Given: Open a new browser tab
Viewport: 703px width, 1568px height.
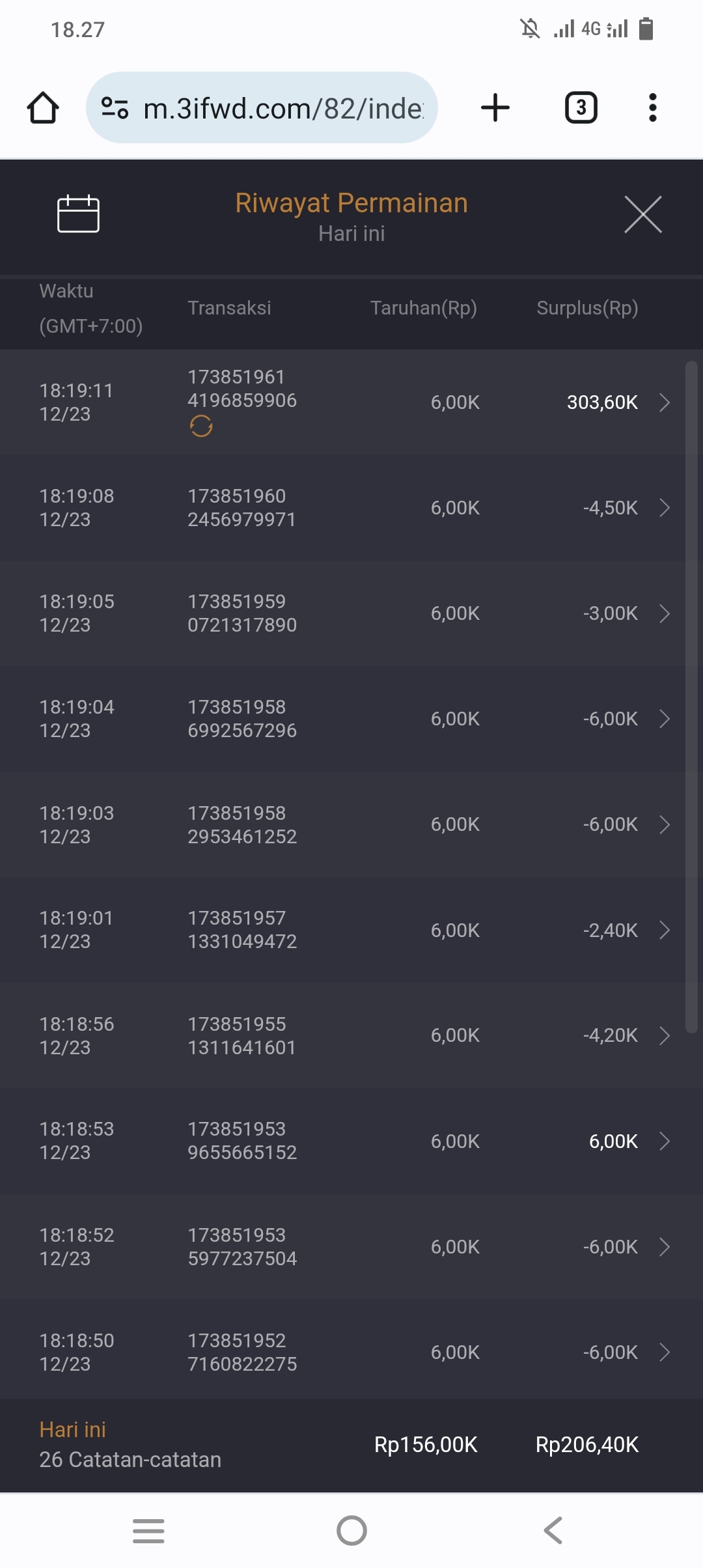Looking at the screenshot, I should click(495, 107).
